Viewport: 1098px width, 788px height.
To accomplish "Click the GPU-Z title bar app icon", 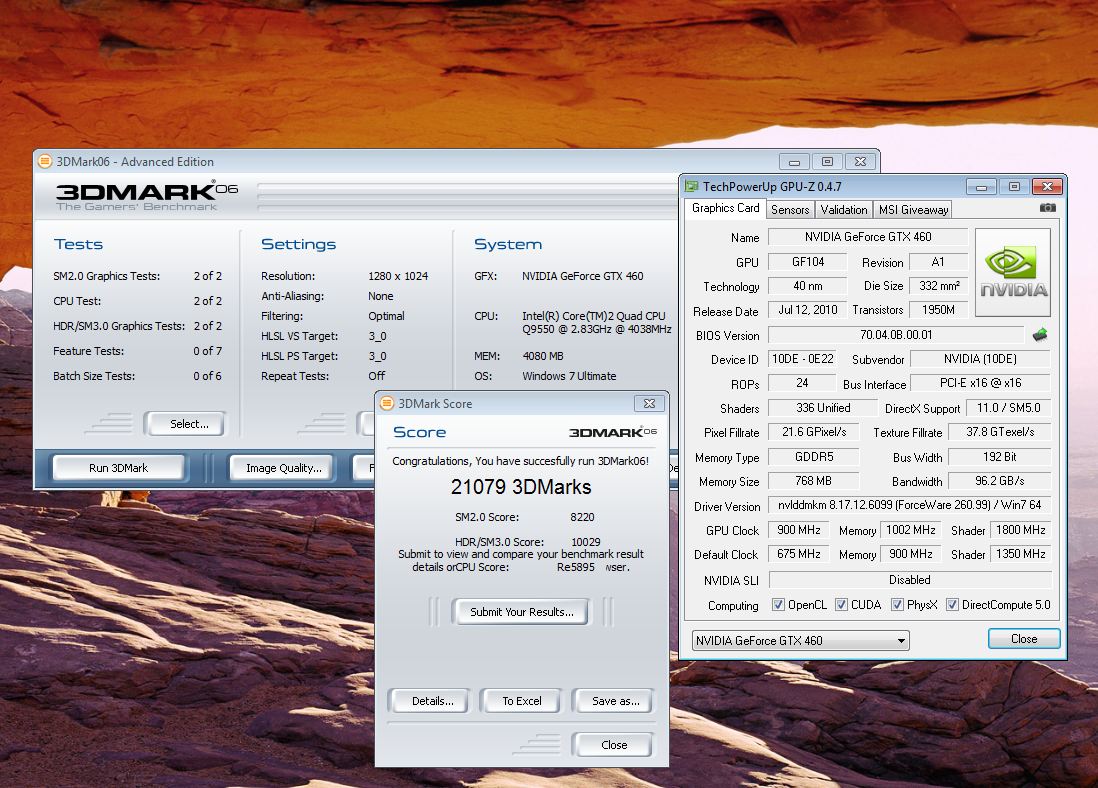I will pos(692,186).
